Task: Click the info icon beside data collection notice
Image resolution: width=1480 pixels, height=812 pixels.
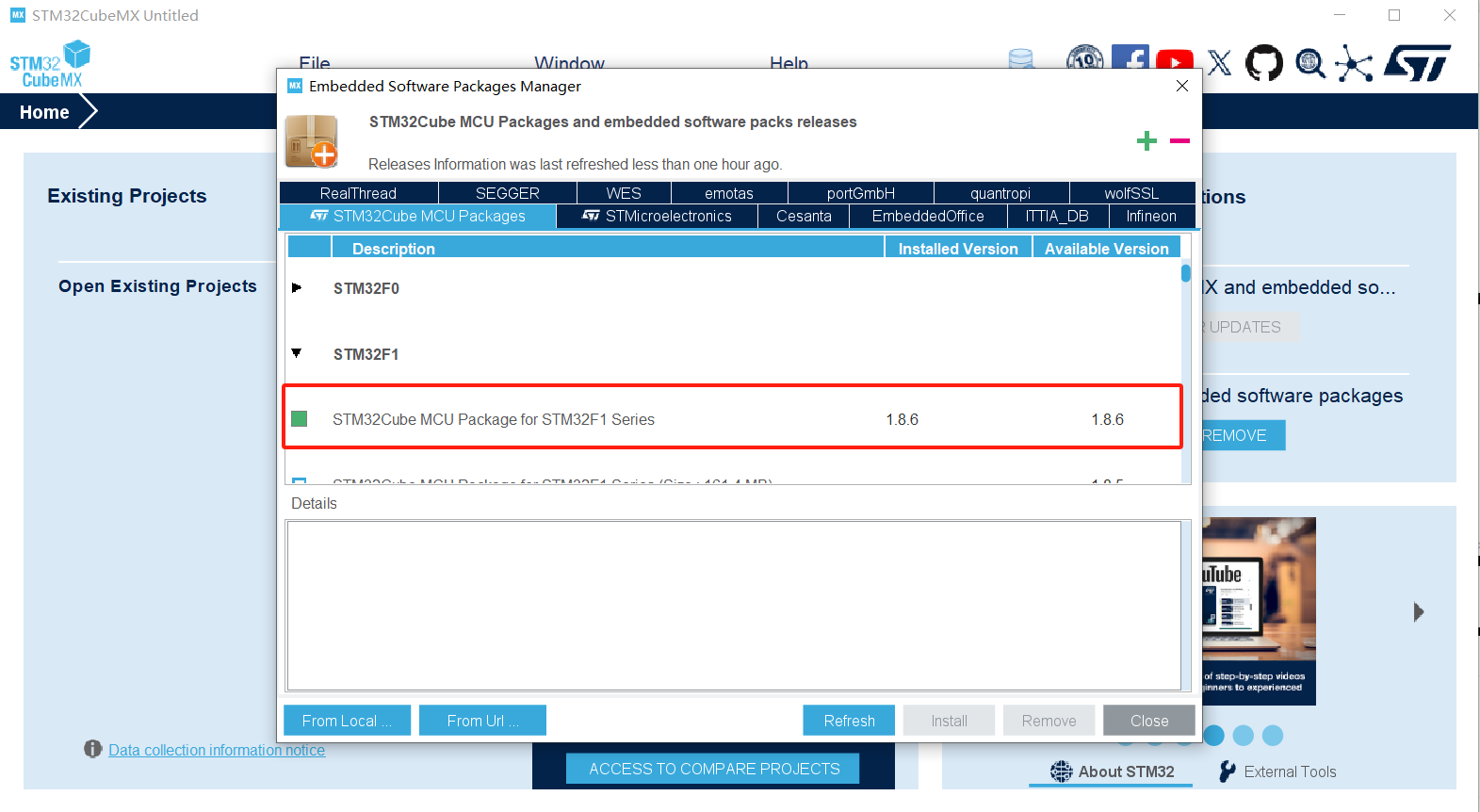Action: 92,749
